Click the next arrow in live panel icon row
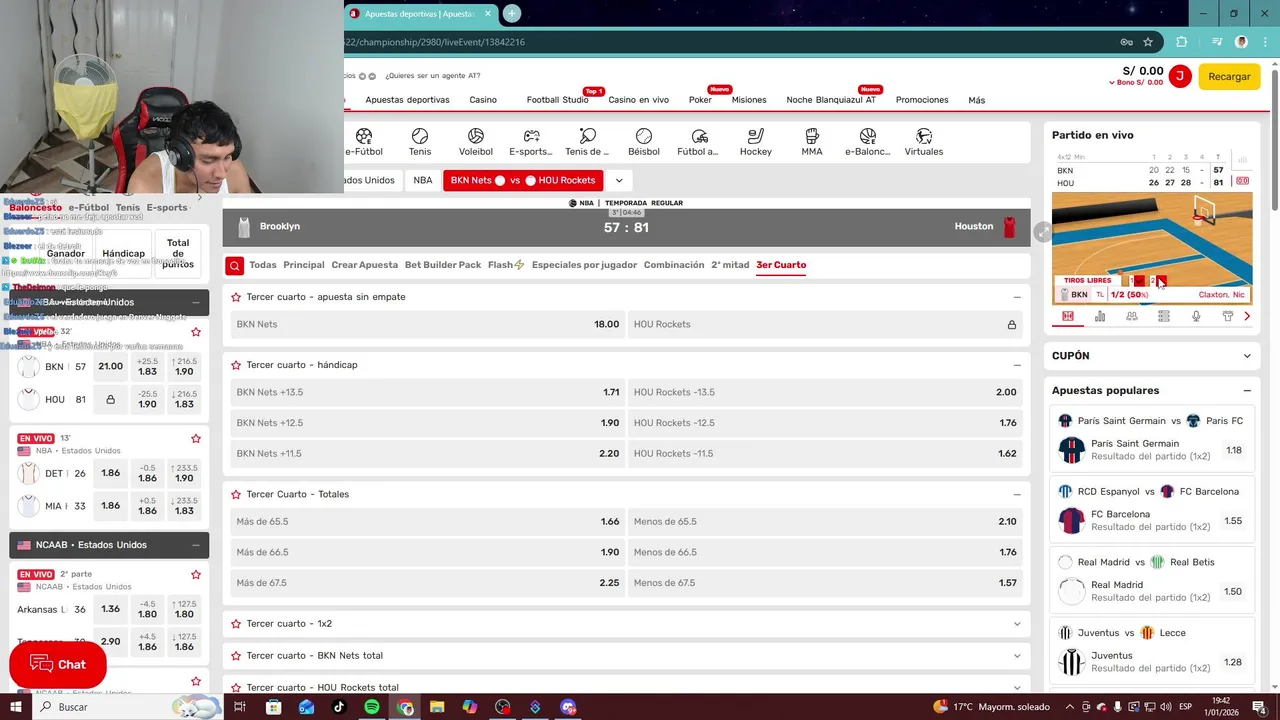 pyautogui.click(x=1247, y=316)
